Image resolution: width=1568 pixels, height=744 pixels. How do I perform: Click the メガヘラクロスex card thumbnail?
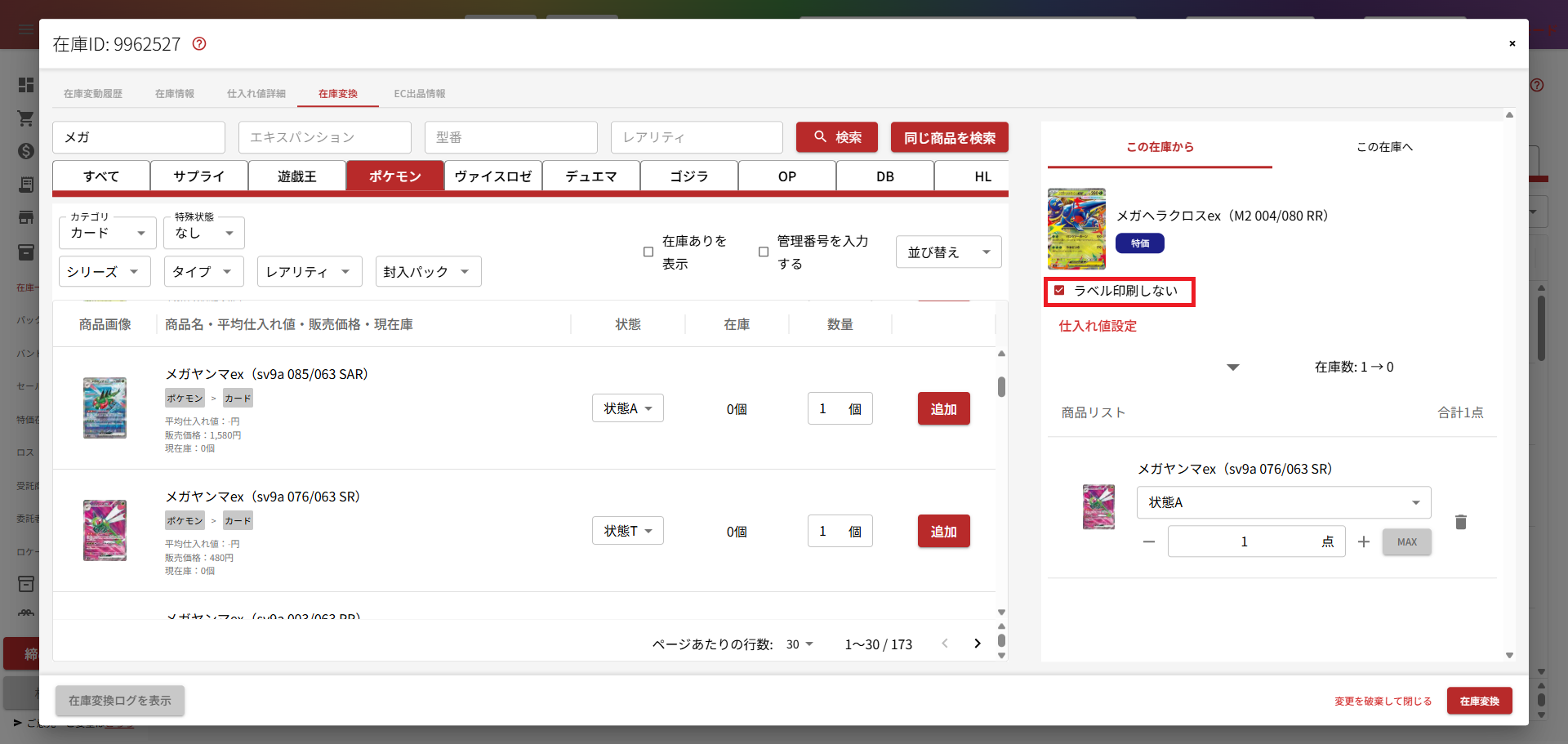click(1076, 229)
